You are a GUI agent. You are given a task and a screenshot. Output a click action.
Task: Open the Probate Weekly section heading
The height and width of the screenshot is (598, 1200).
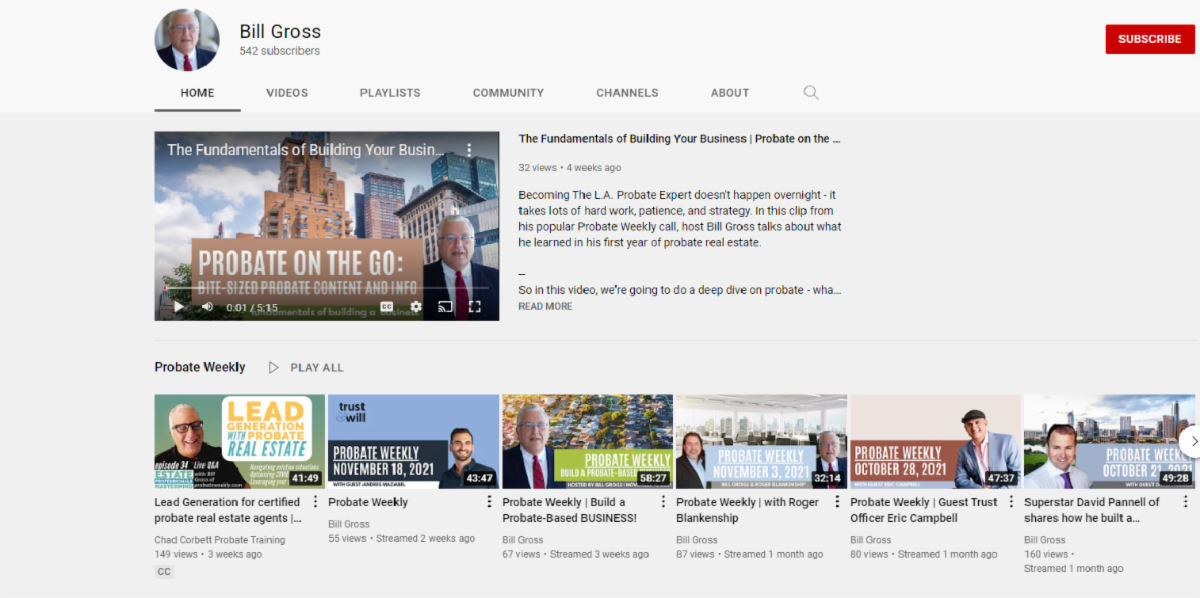(200, 367)
